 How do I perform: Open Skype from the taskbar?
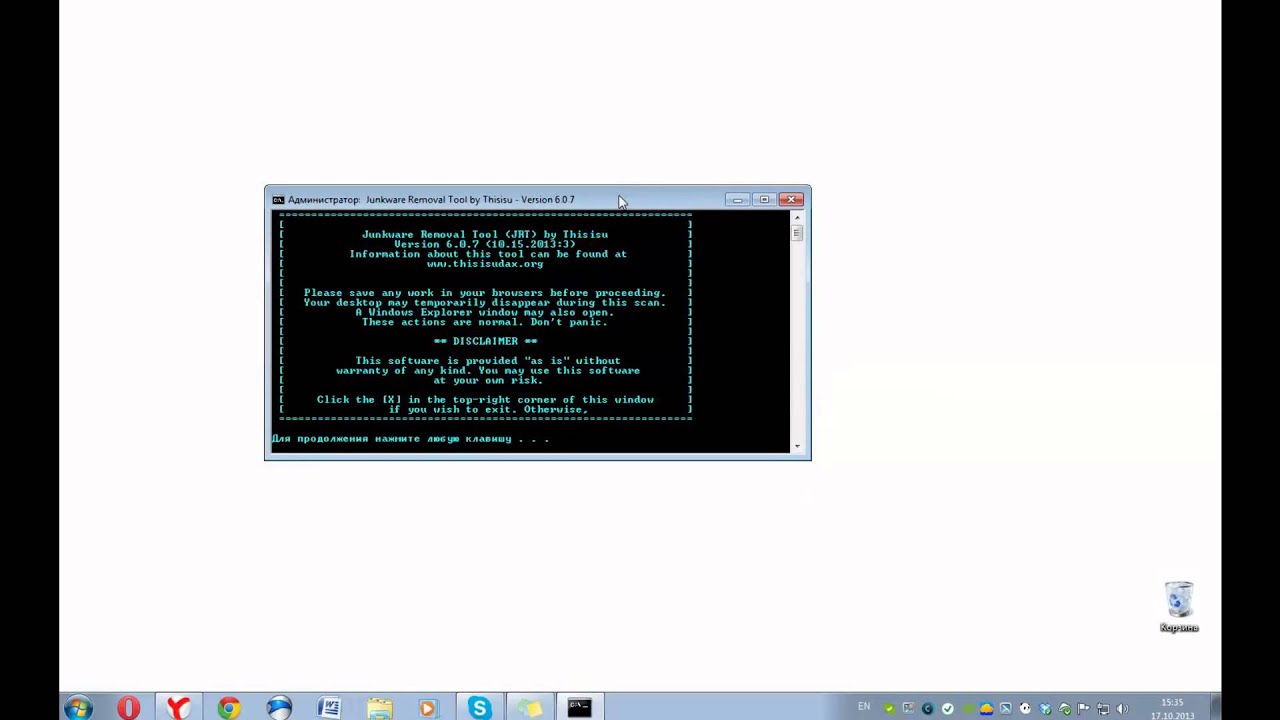click(479, 708)
